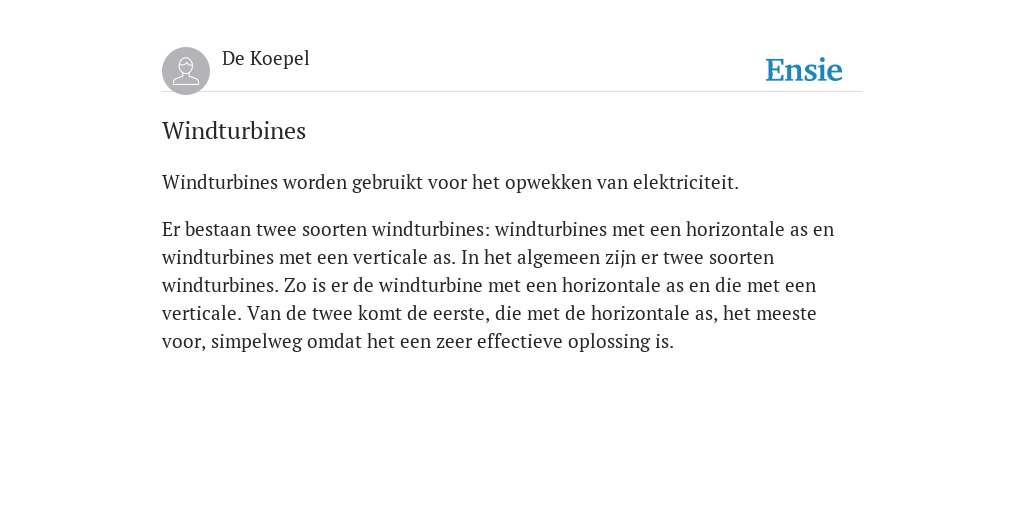Screen dimensions: 1024x512
Task: Click the line starting 'verticale. Van de twee'
Action: [x=489, y=314]
